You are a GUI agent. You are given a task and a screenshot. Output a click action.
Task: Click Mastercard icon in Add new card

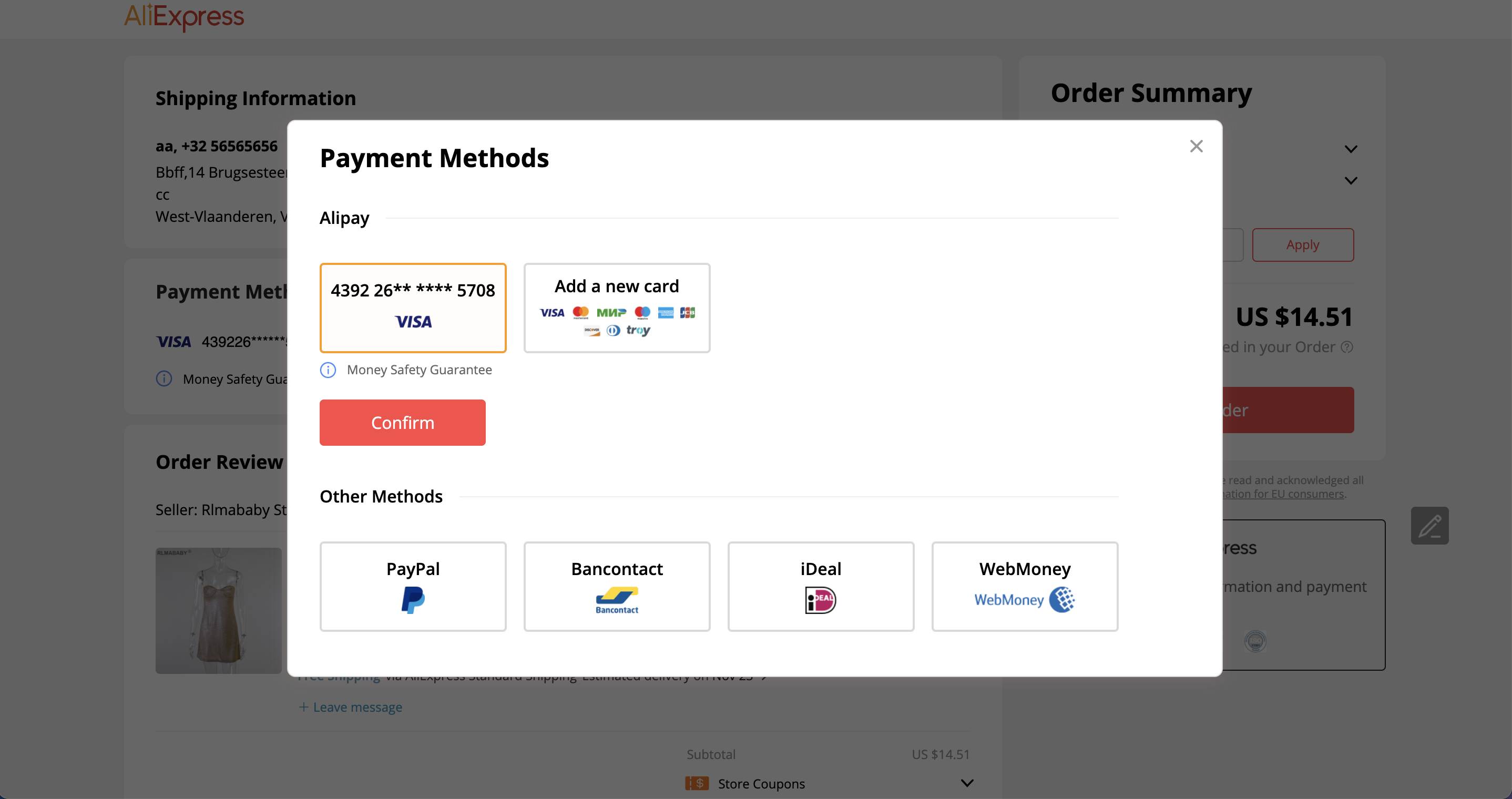pyautogui.click(x=580, y=313)
